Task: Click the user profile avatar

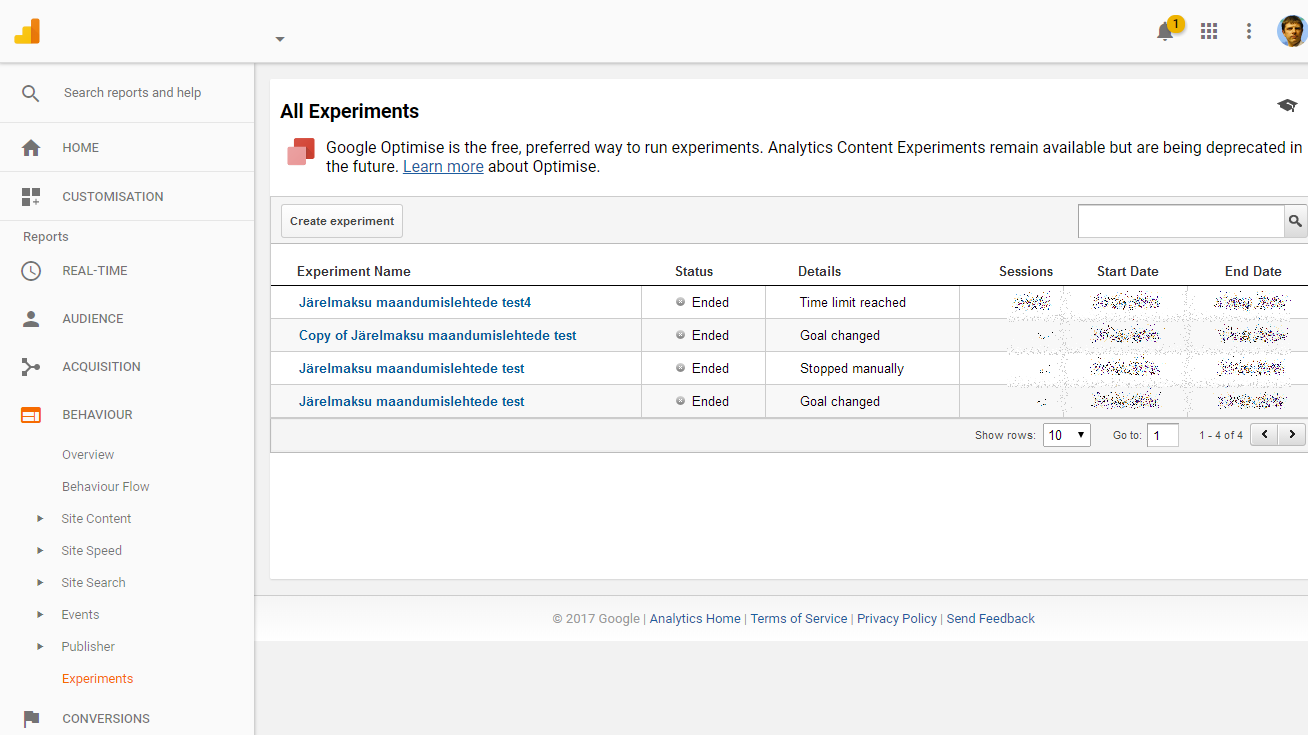Action: click(x=1291, y=31)
